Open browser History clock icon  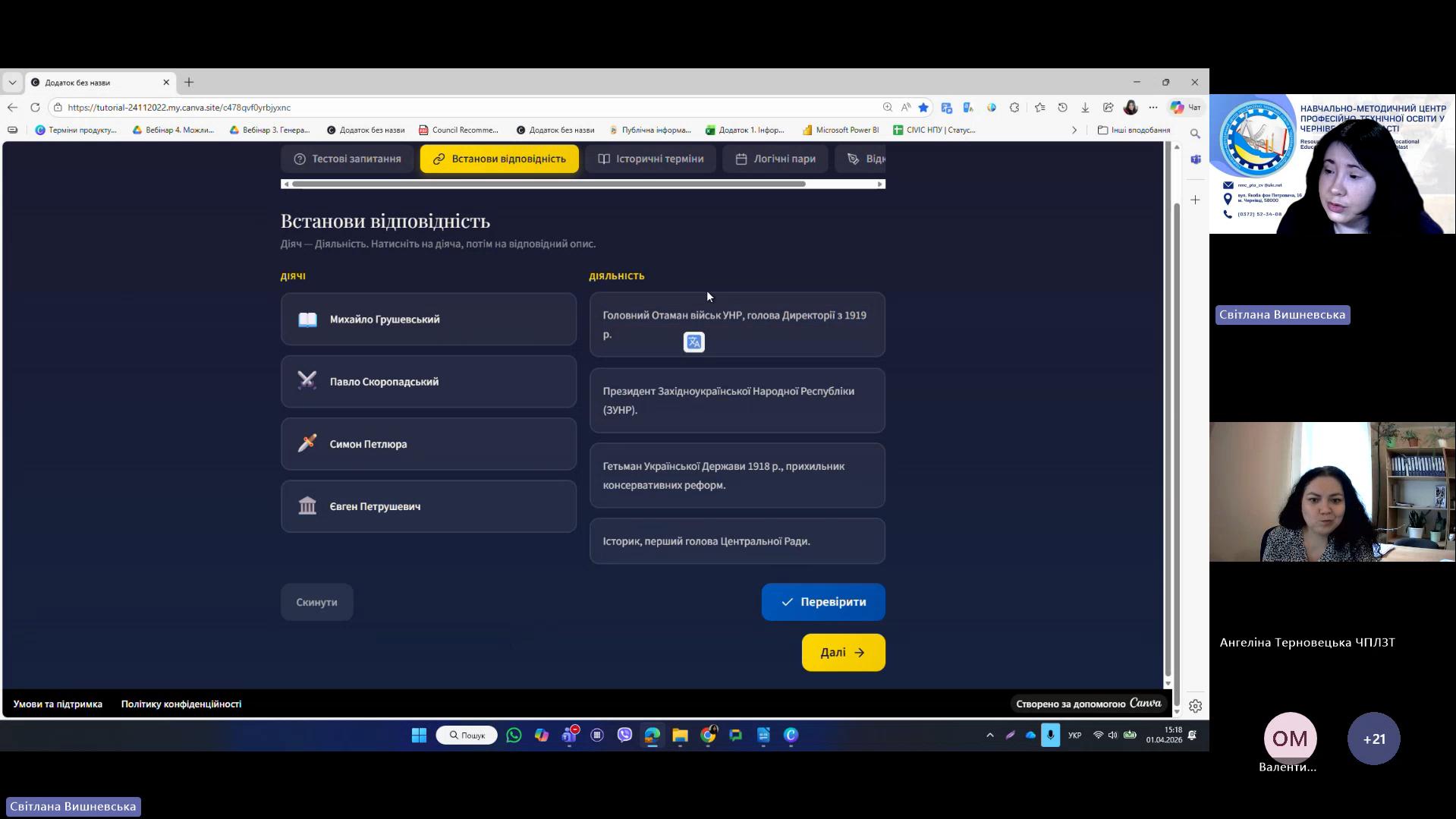tap(1062, 108)
